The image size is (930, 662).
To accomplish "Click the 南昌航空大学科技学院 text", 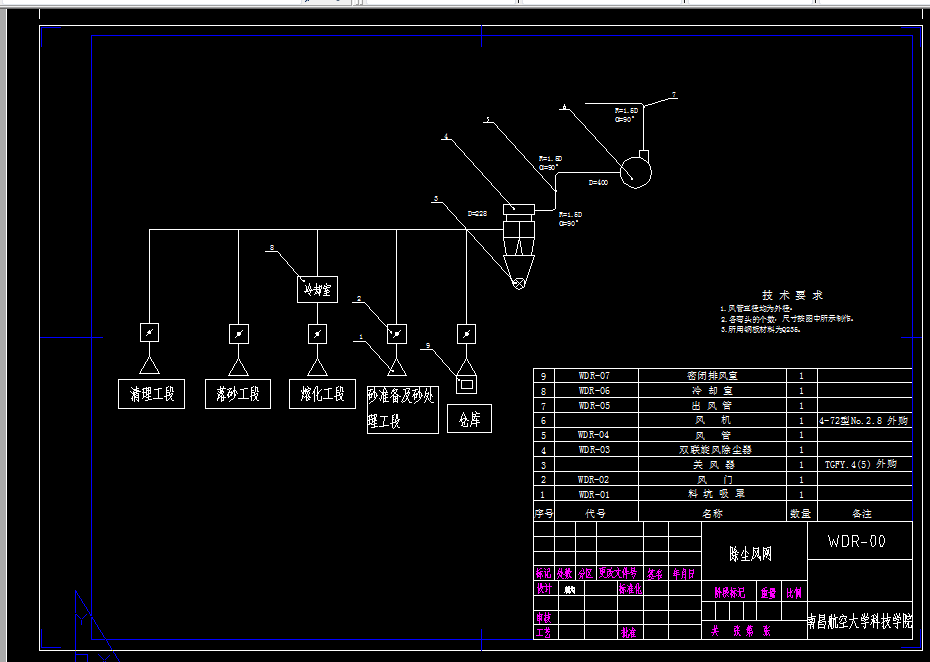I will 859,621.
